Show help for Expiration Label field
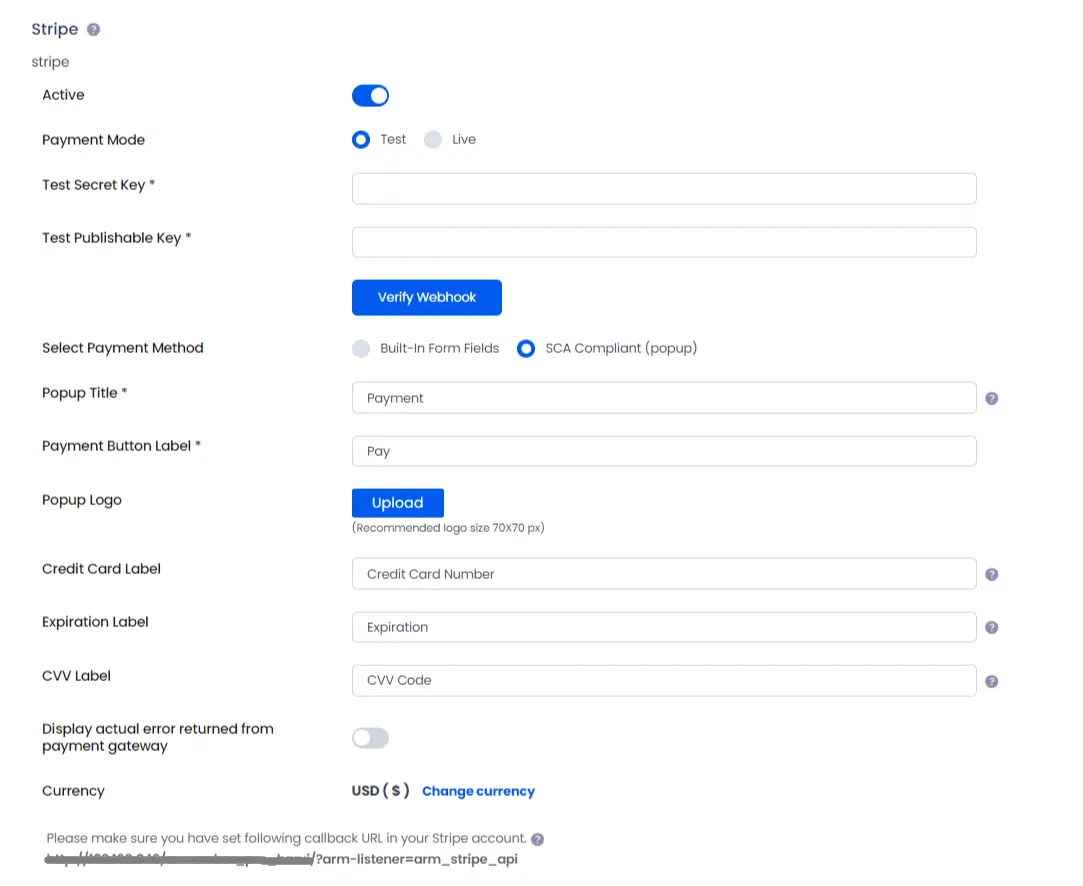The height and width of the screenshot is (886, 1083). click(x=991, y=628)
